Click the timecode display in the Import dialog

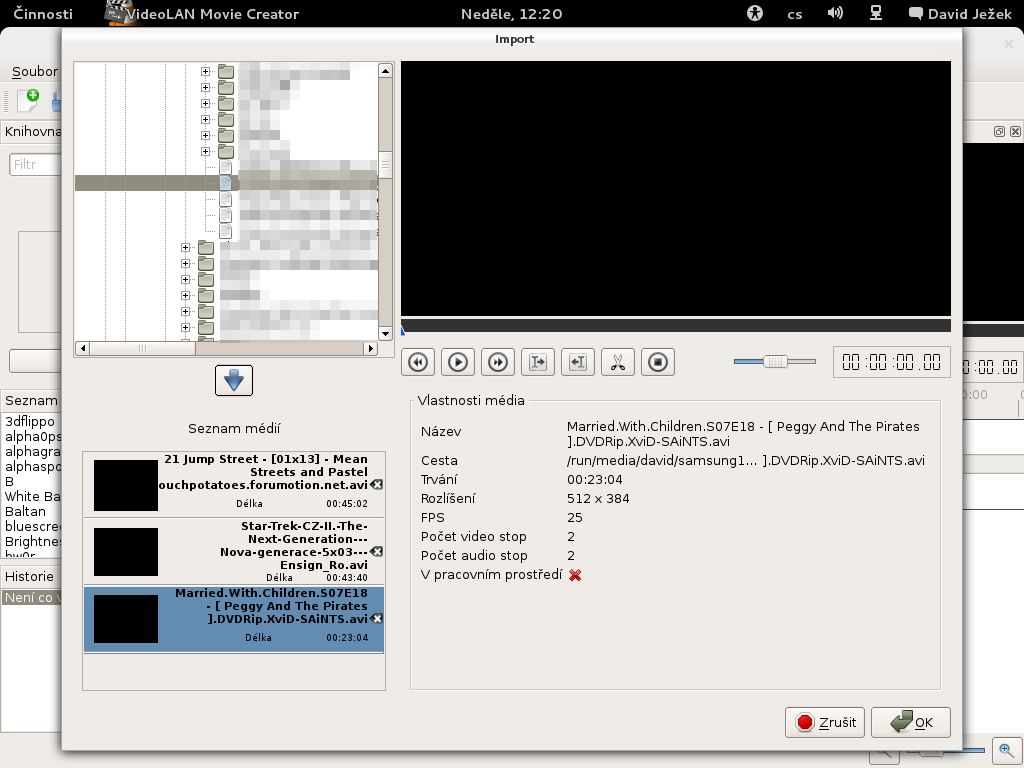891,362
